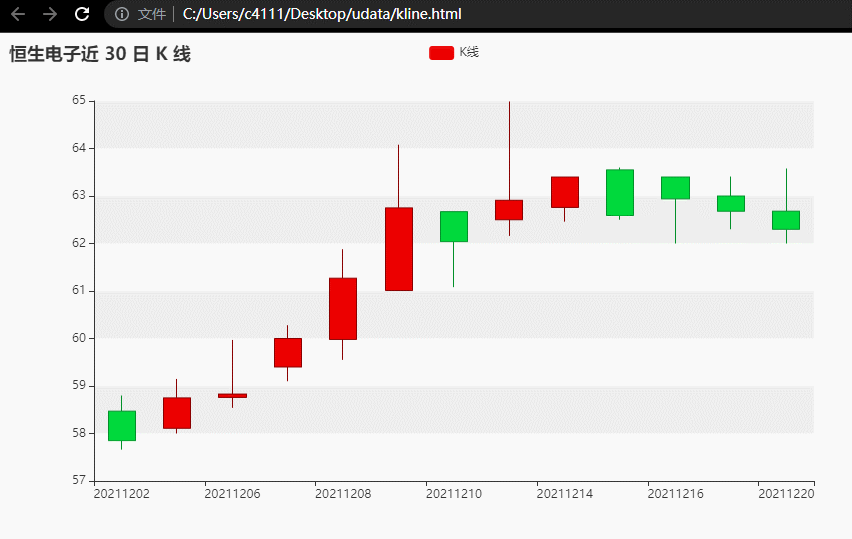The image size is (852, 539).
Task: Click the y-axis value 62
Action: 79,243
